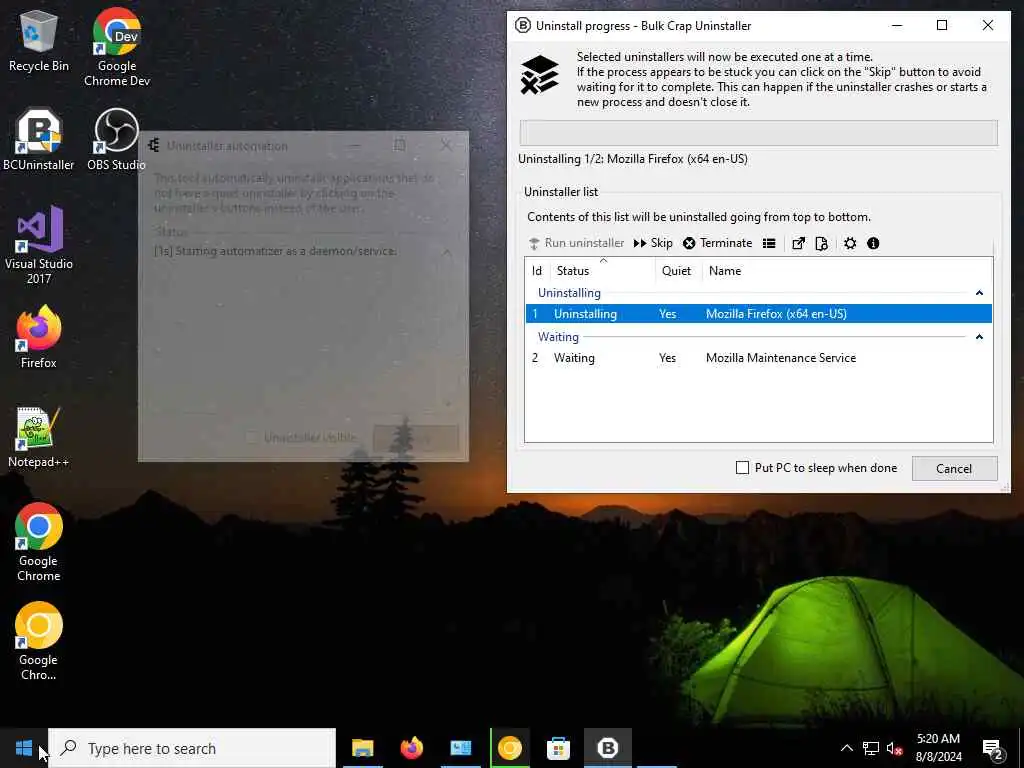Select Visual Studio 2017 desktop icon
The width and height of the screenshot is (1024, 768).
tap(39, 245)
